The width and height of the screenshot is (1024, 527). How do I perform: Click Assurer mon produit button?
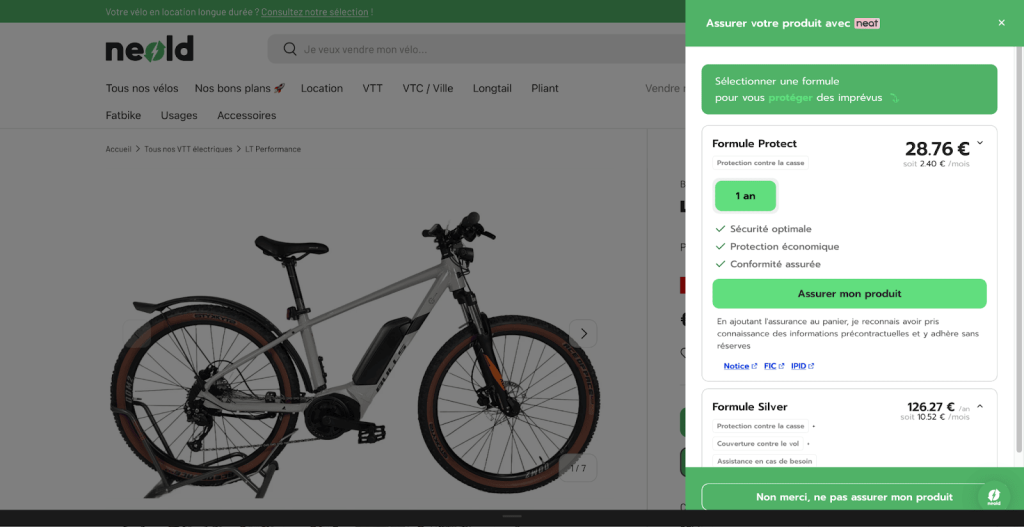[x=849, y=294]
